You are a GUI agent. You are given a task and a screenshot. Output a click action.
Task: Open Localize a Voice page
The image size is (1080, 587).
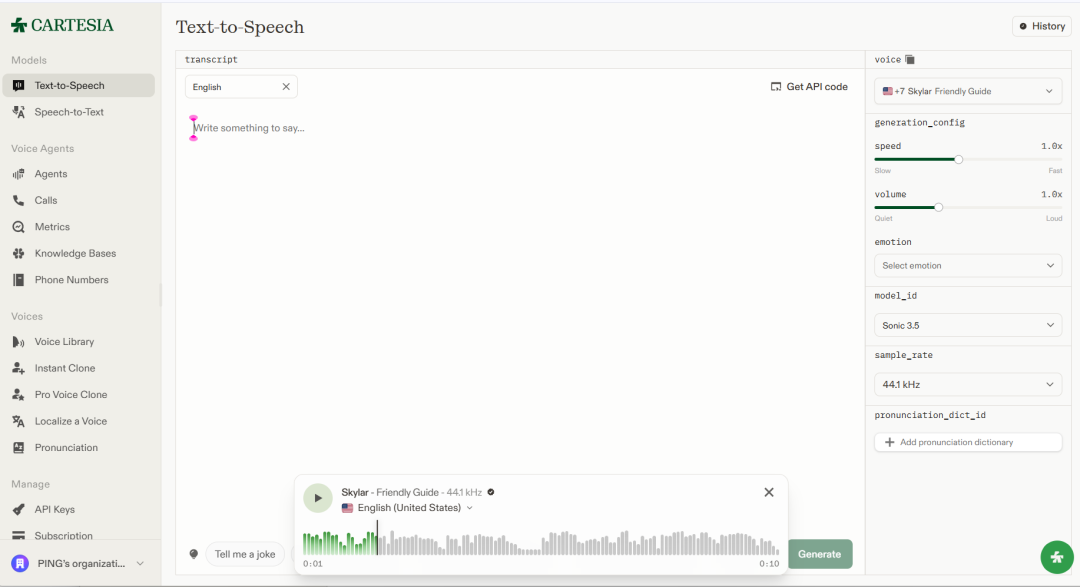click(x=79, y=421)
